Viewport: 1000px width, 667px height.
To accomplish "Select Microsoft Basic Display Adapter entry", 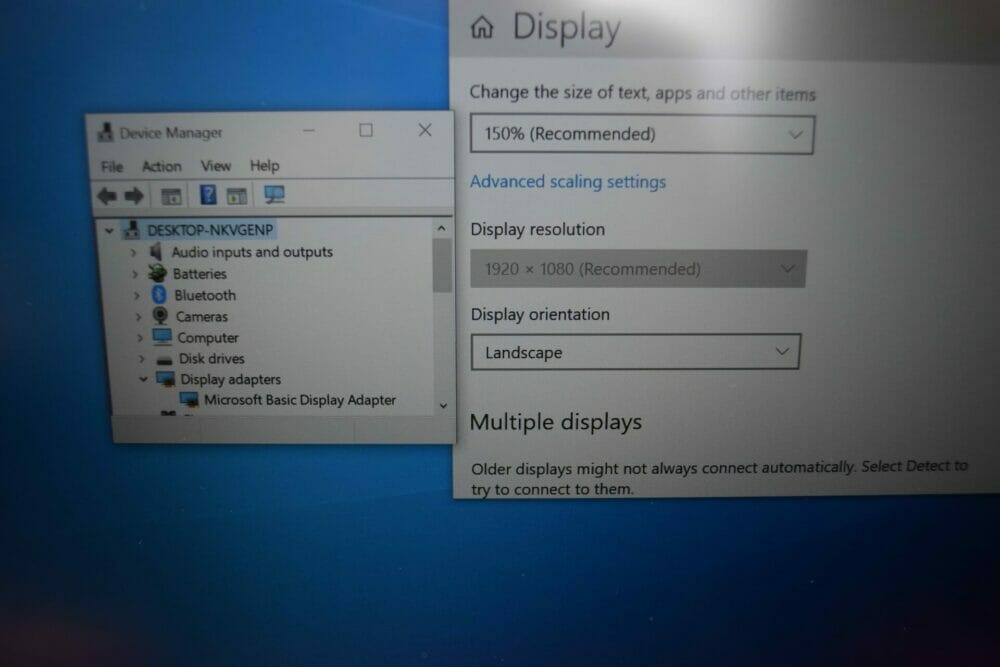I will [300, 400].
